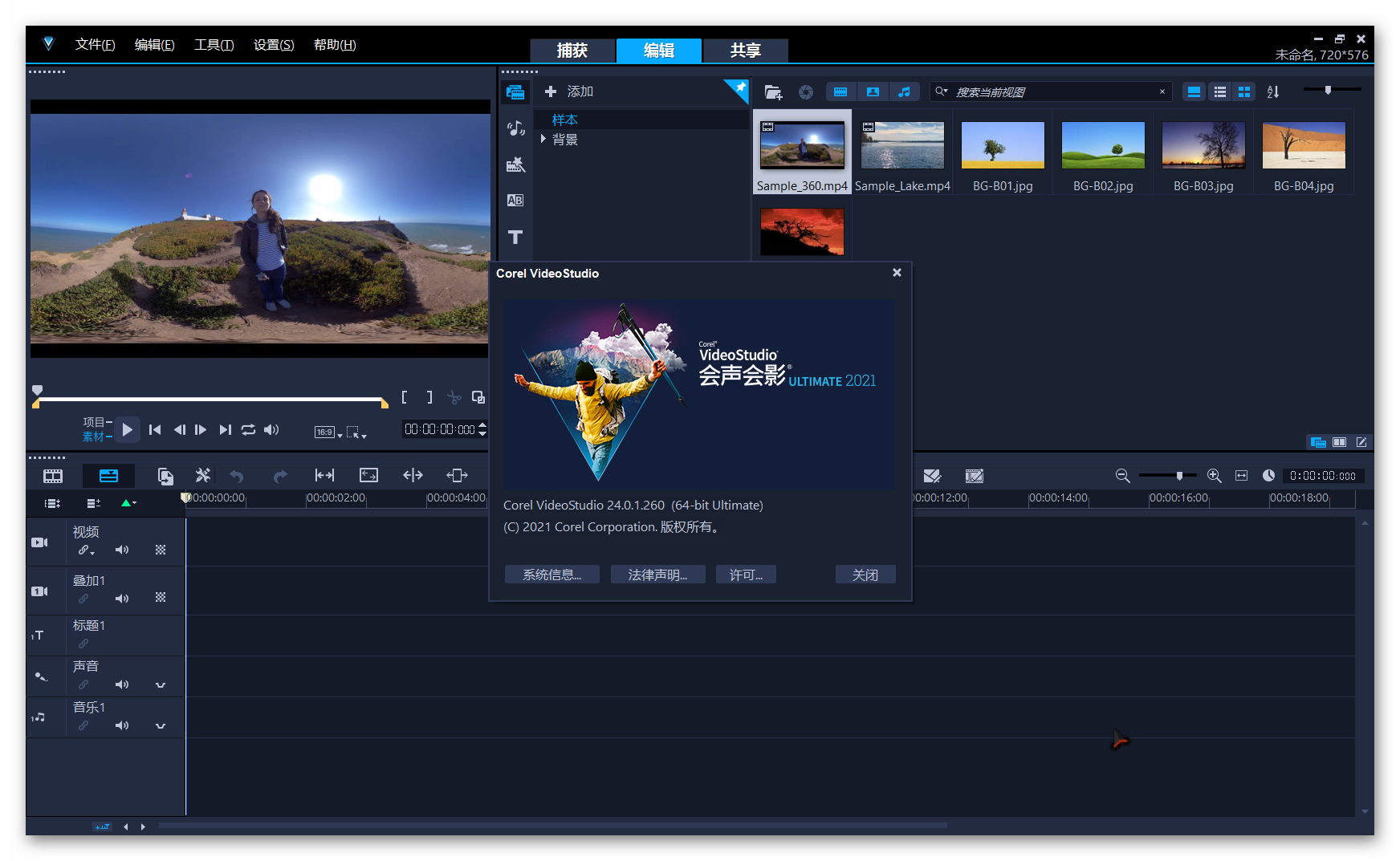The height and width of the screenshot is (861, 1400).
Task: Select the Sample_Lake.mp4 thumbnail
Action: (902, 145)
